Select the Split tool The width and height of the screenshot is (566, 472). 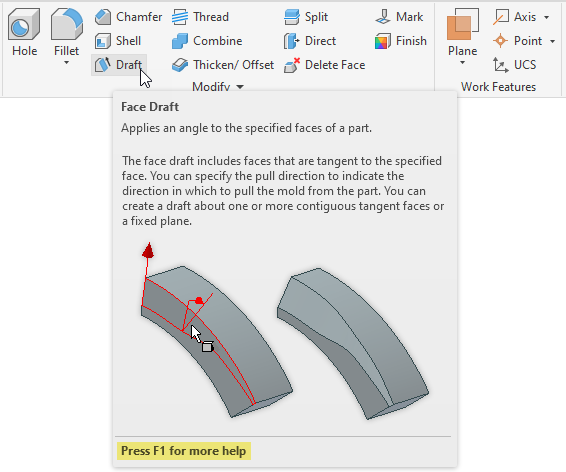click(306, 17)
